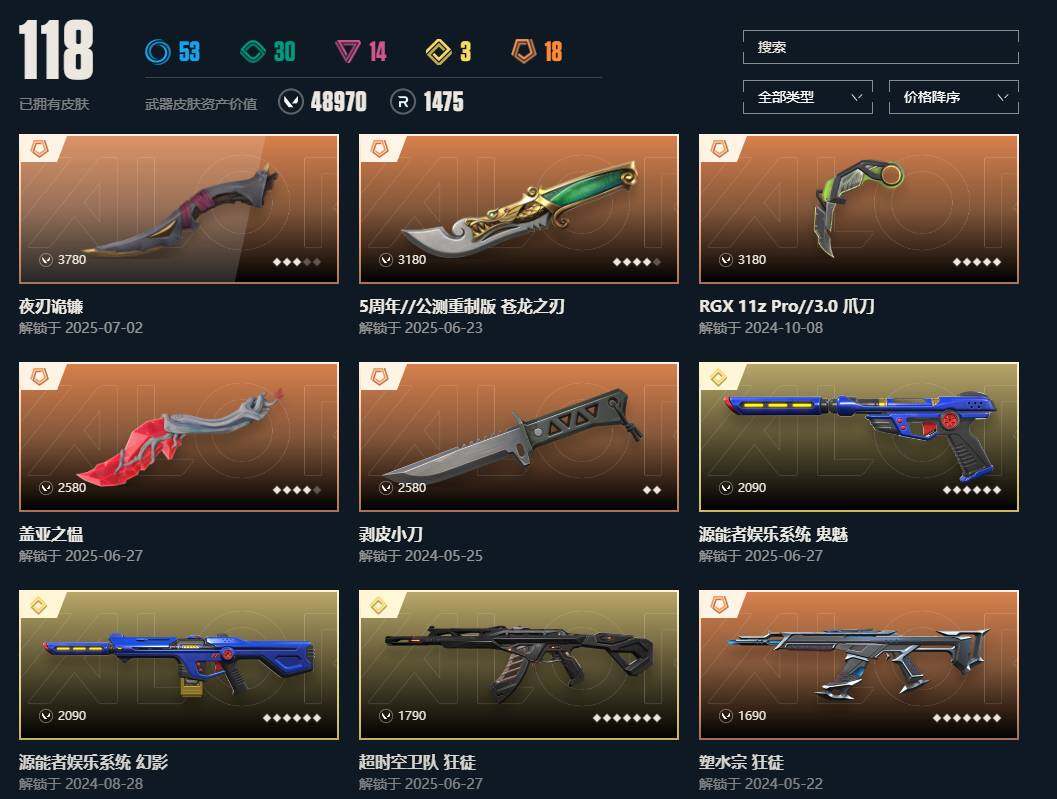
Task: Open the 源能者娱乐系统 鬼魅 pistol card
Action: pyautogui.click(x=858, y=437)
